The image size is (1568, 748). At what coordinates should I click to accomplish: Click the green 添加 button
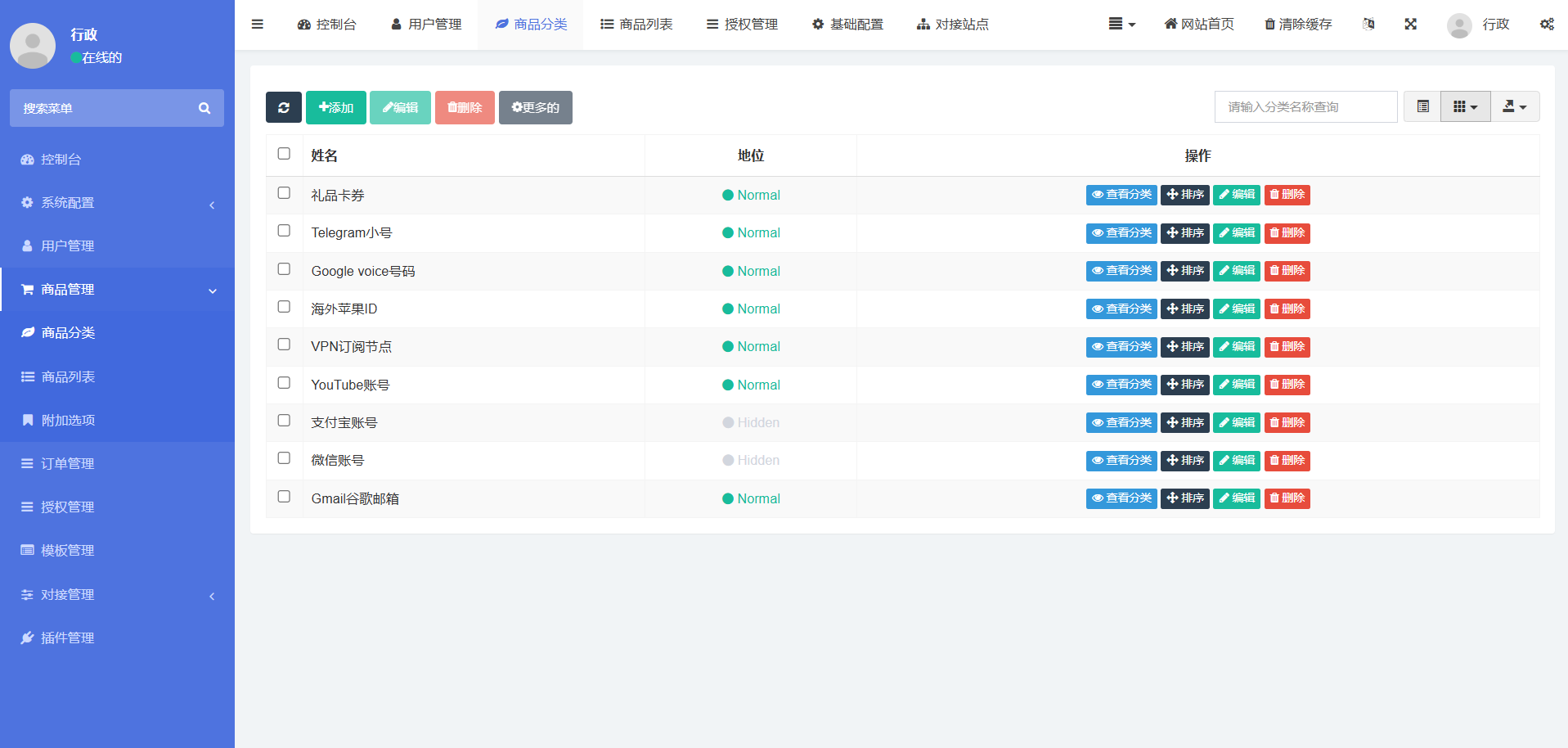tap(336, 107)
